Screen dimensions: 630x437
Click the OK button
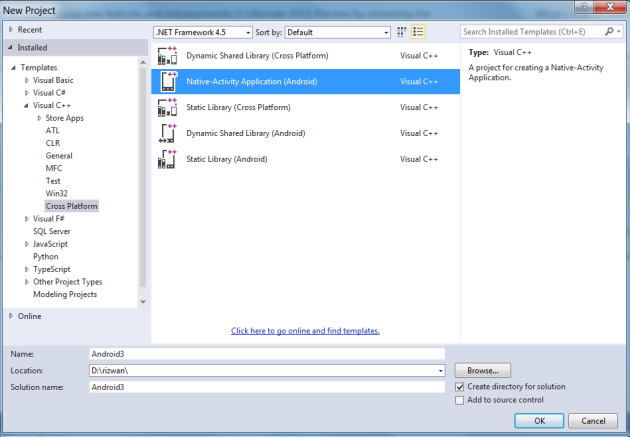coord(539,421)
